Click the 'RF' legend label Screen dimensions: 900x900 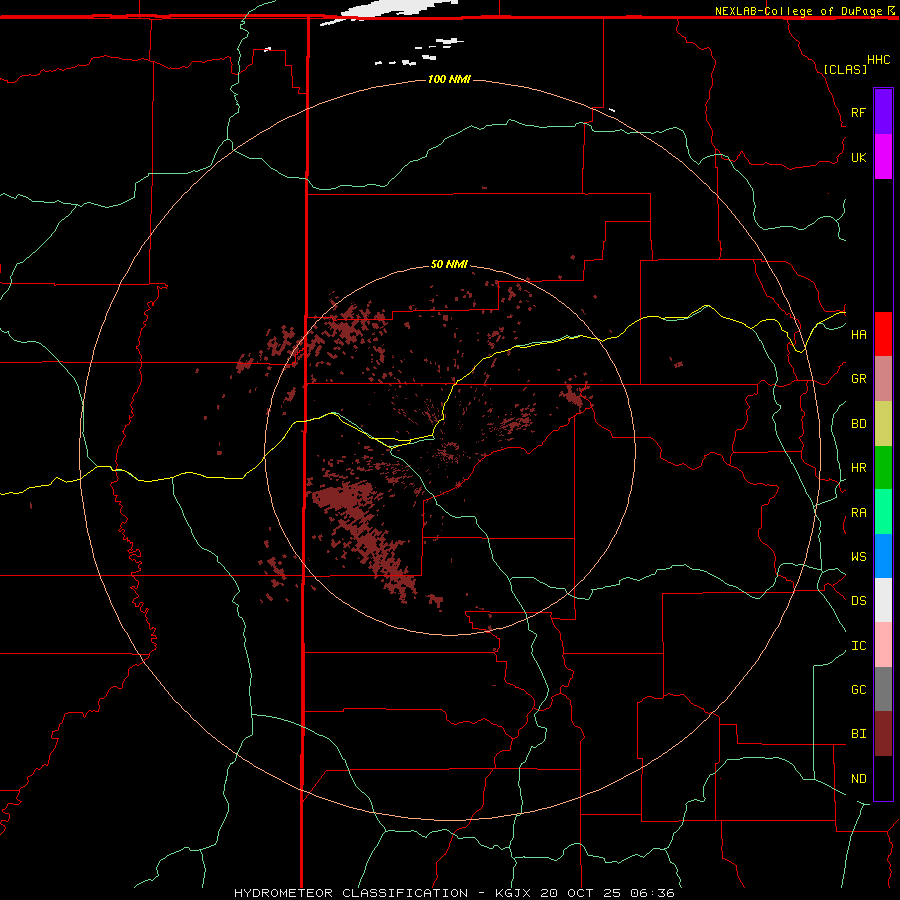pyautogui.click(x=858, y=112)
